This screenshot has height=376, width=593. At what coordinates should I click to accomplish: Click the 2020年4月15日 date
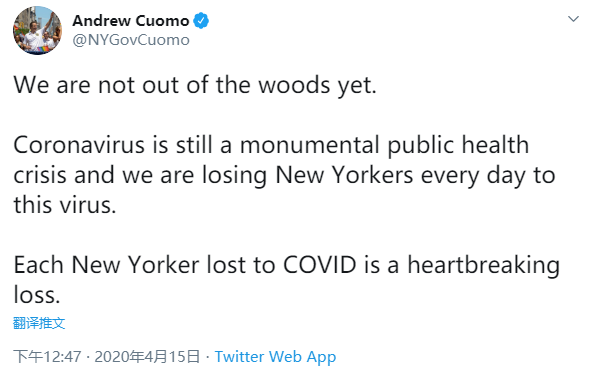coord(147,356)
